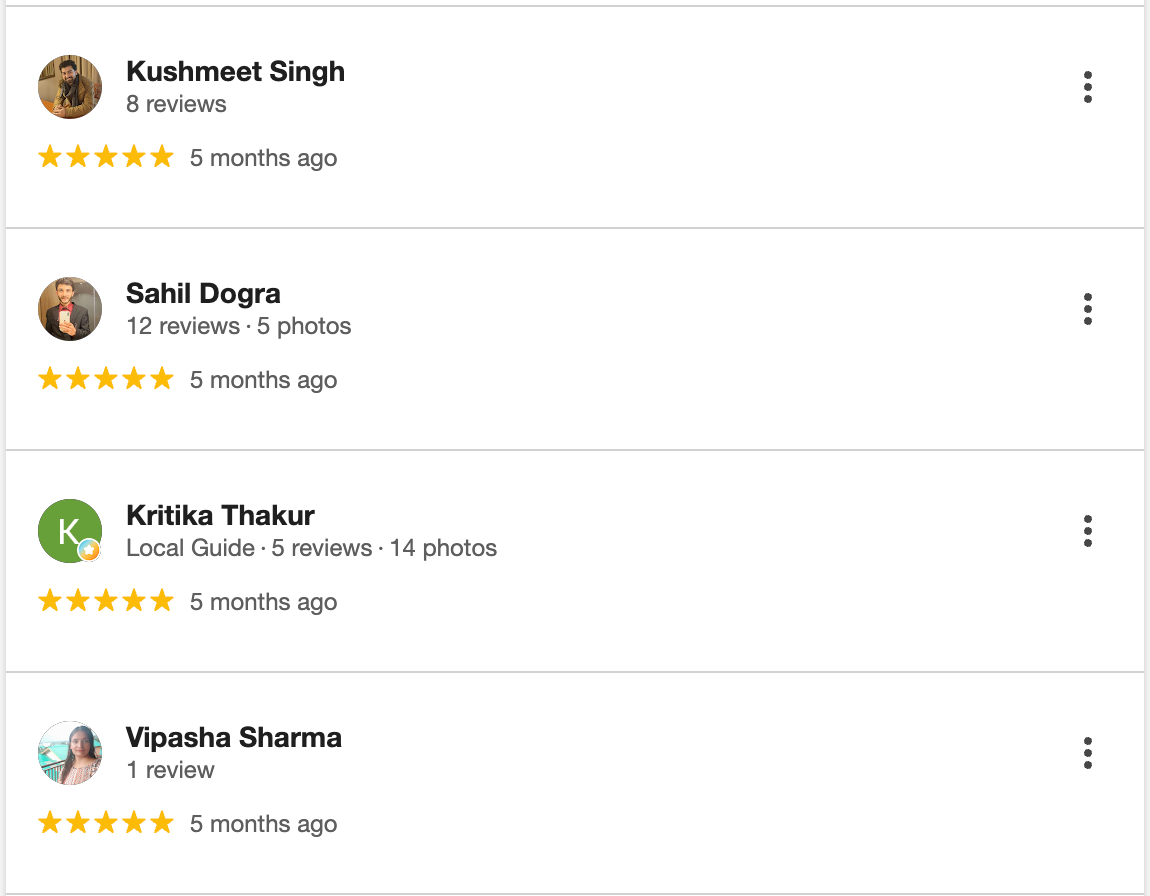This screenshot has height=896, width=1150.
Task: Open Kushmeet Singh's review options menu
Action: tap(1087, 87)
